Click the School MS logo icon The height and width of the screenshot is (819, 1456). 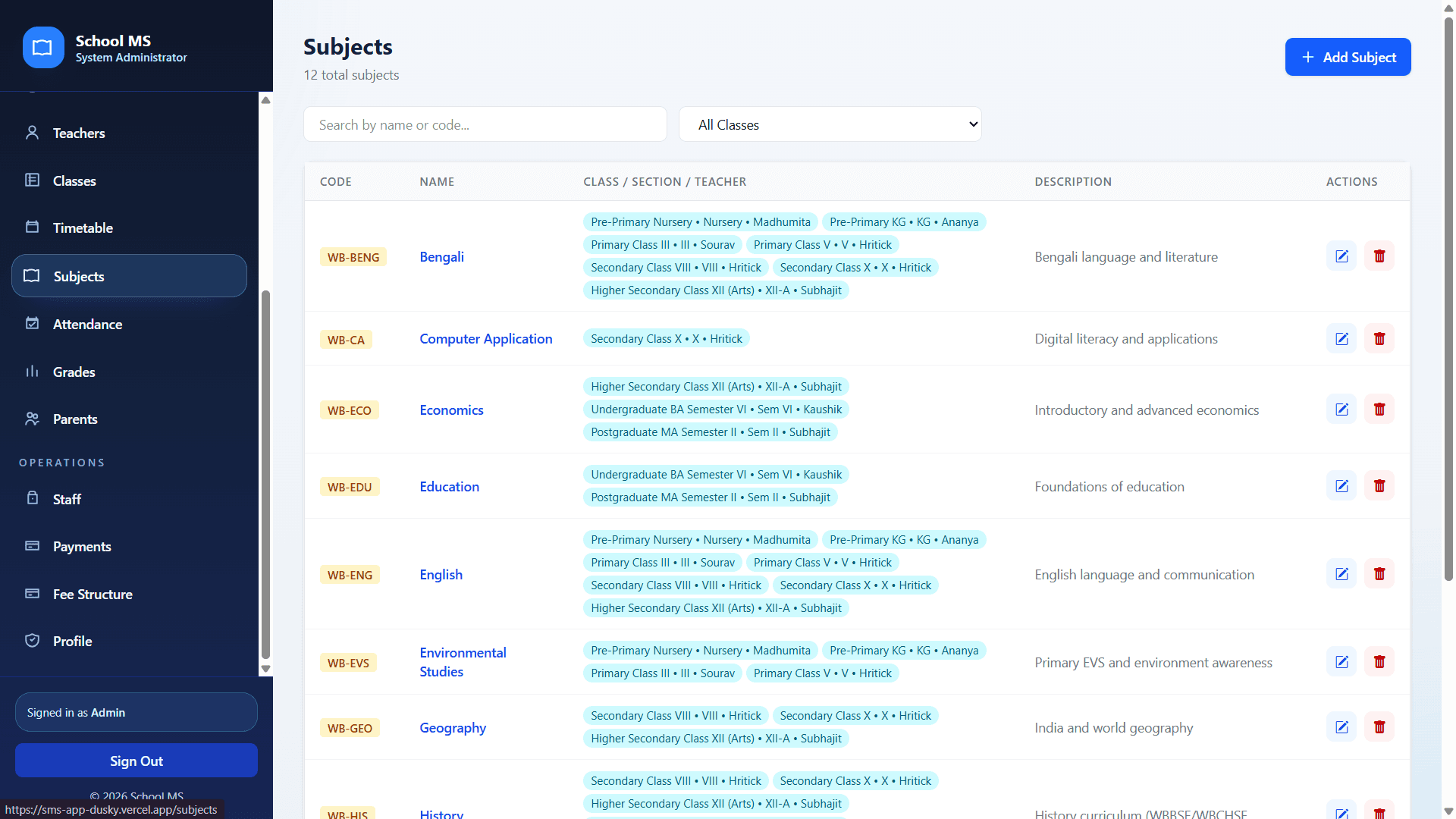pyautogui.click(x=43, y=48)
